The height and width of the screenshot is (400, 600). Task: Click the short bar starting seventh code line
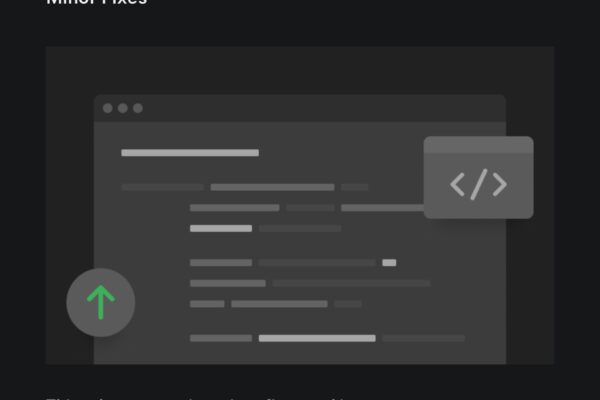[207, 304]
